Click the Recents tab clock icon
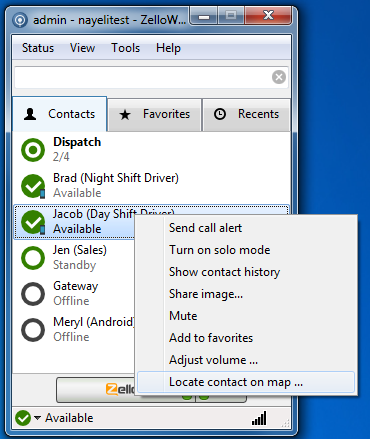 click(x=220, y=114)
